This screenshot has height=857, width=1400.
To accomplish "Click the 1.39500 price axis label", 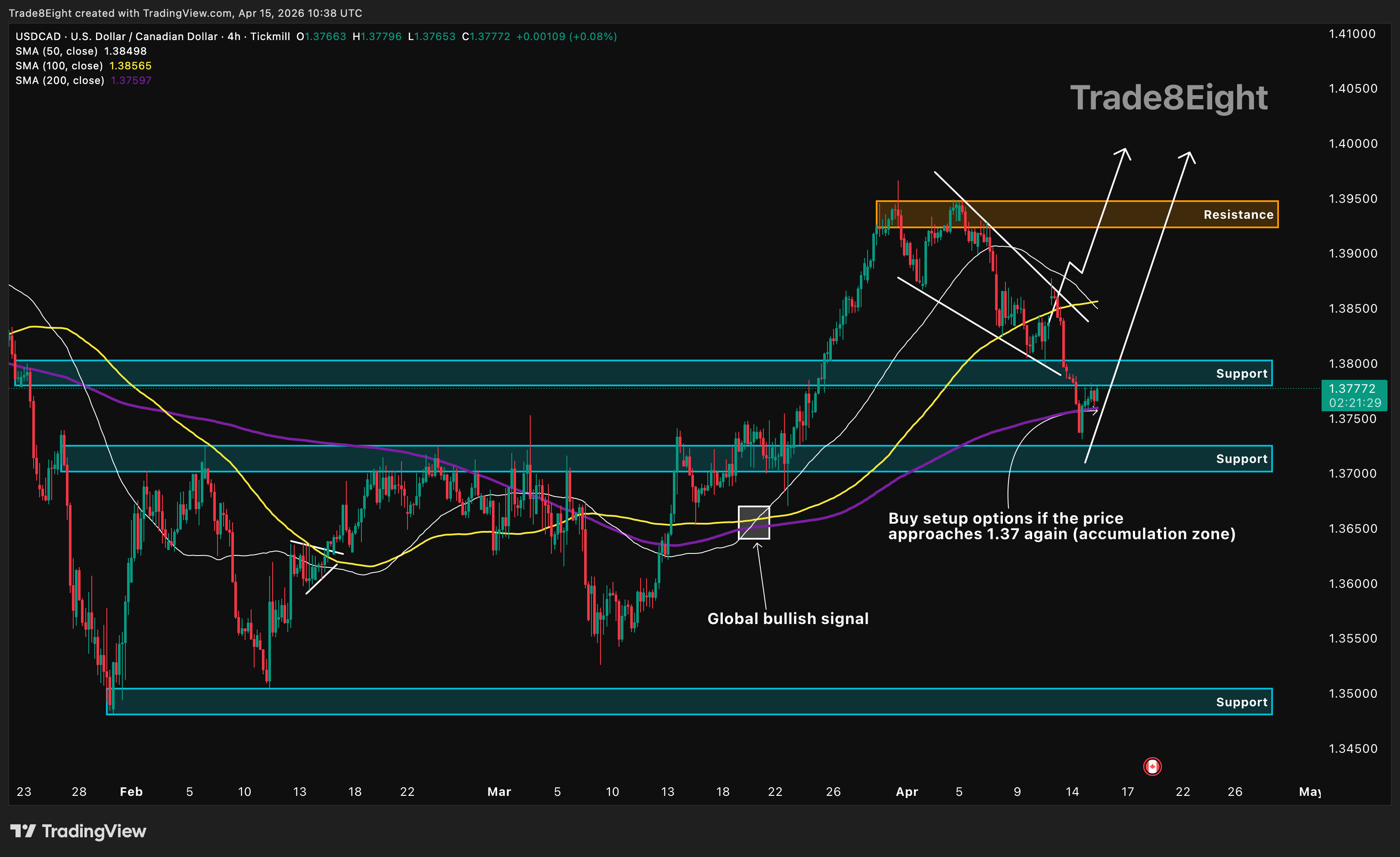I will (1353, 199).
